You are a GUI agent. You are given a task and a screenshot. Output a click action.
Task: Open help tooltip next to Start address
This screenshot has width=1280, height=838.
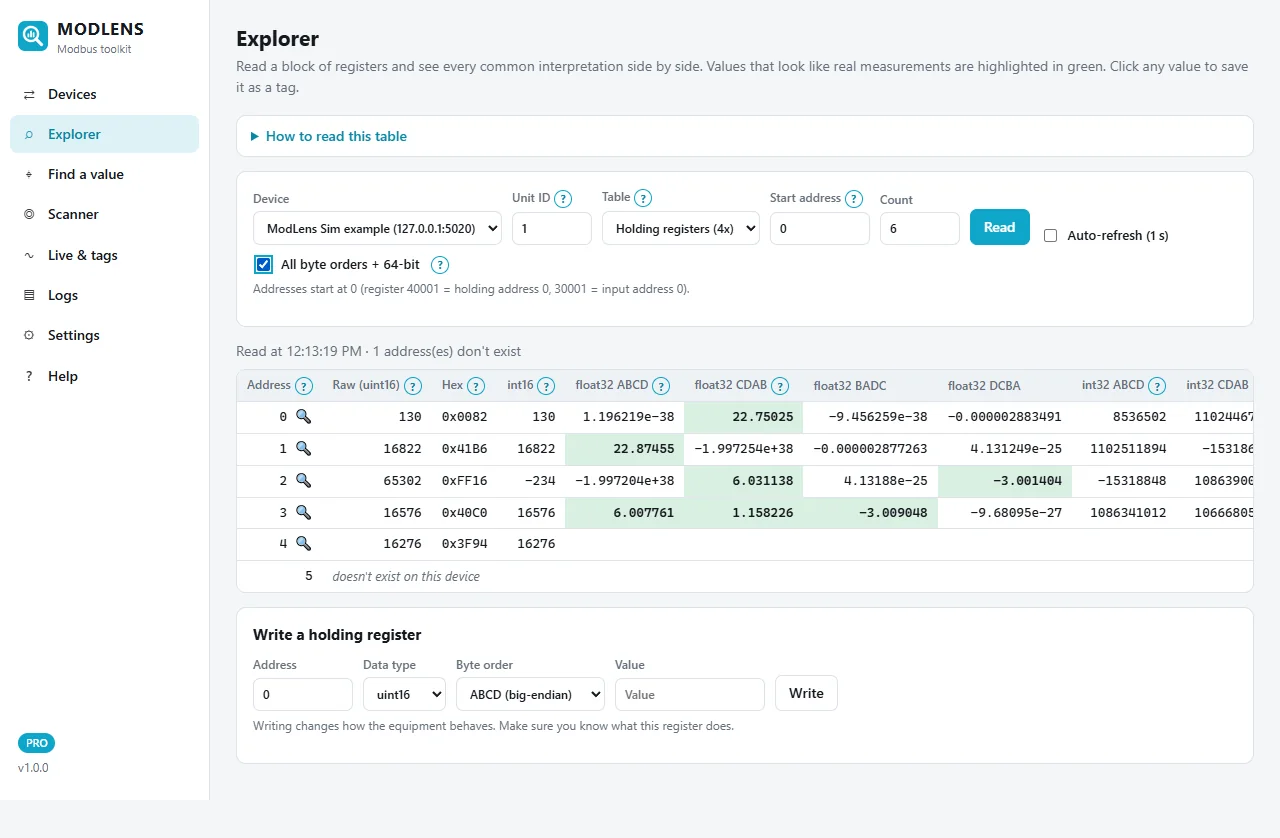[853, 198]
